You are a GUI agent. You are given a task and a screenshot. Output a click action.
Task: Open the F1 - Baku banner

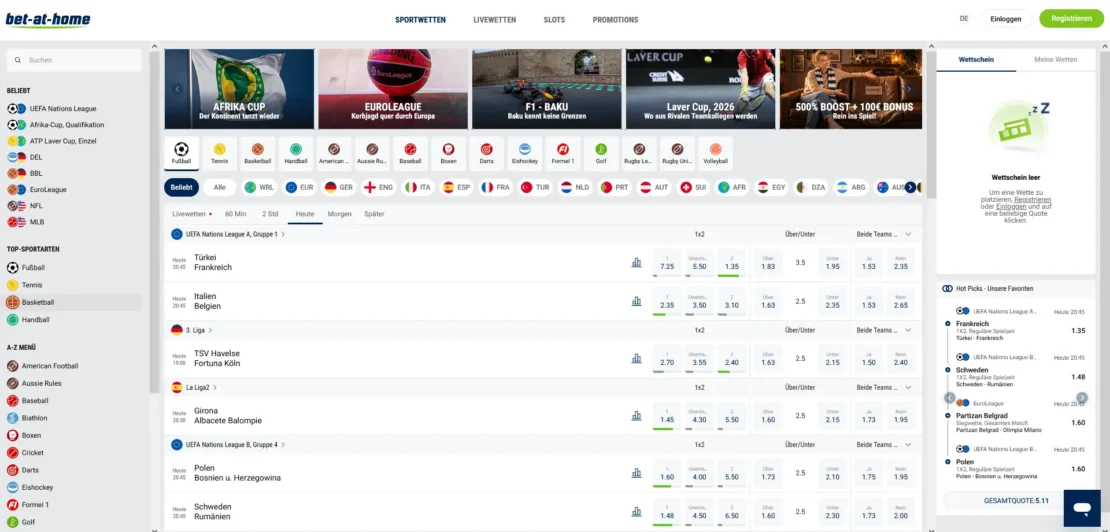click(547, 89)
